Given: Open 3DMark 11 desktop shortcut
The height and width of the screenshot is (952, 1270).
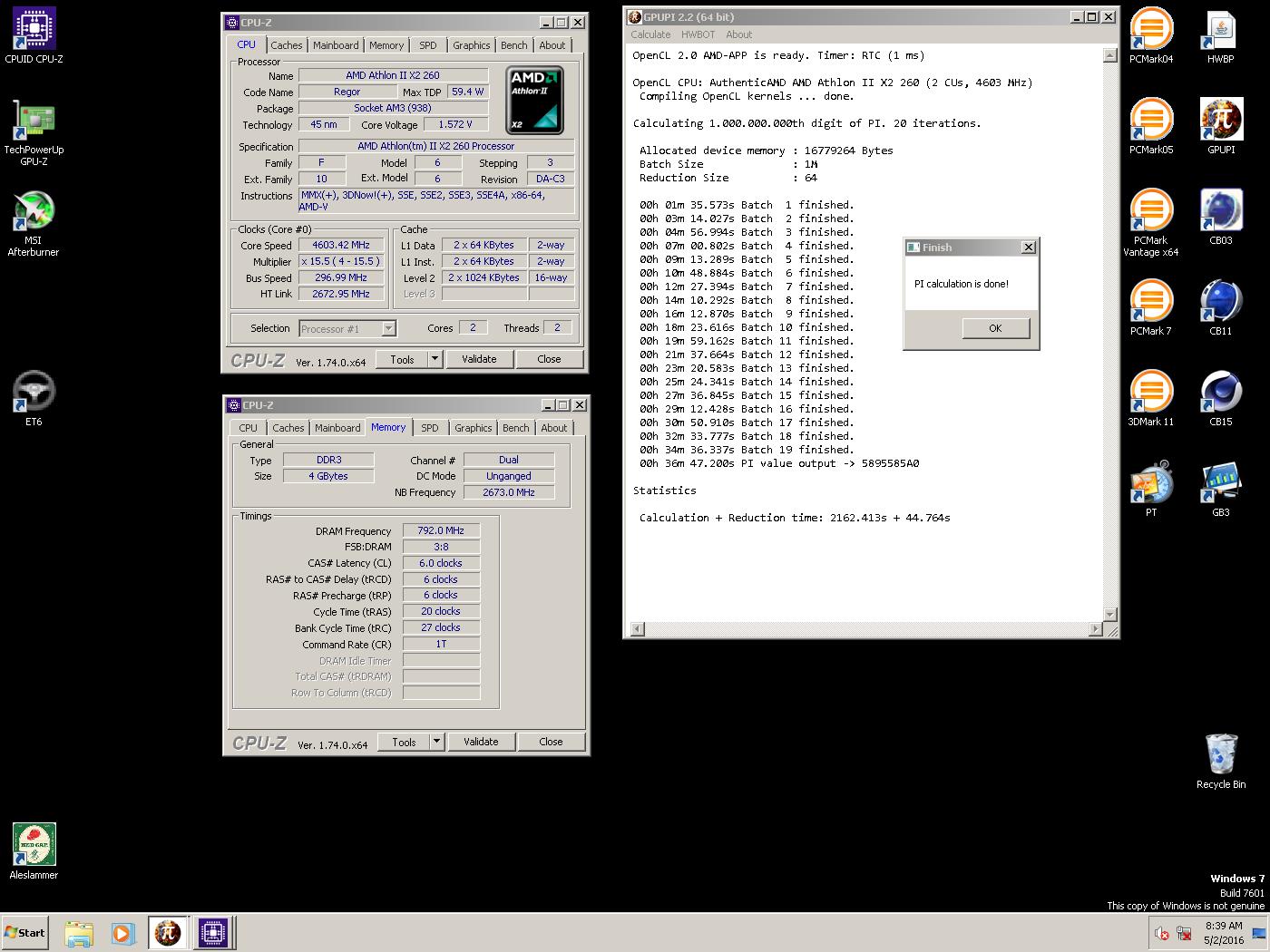Looking at the screenshot, I should (x=1151, y=399).
